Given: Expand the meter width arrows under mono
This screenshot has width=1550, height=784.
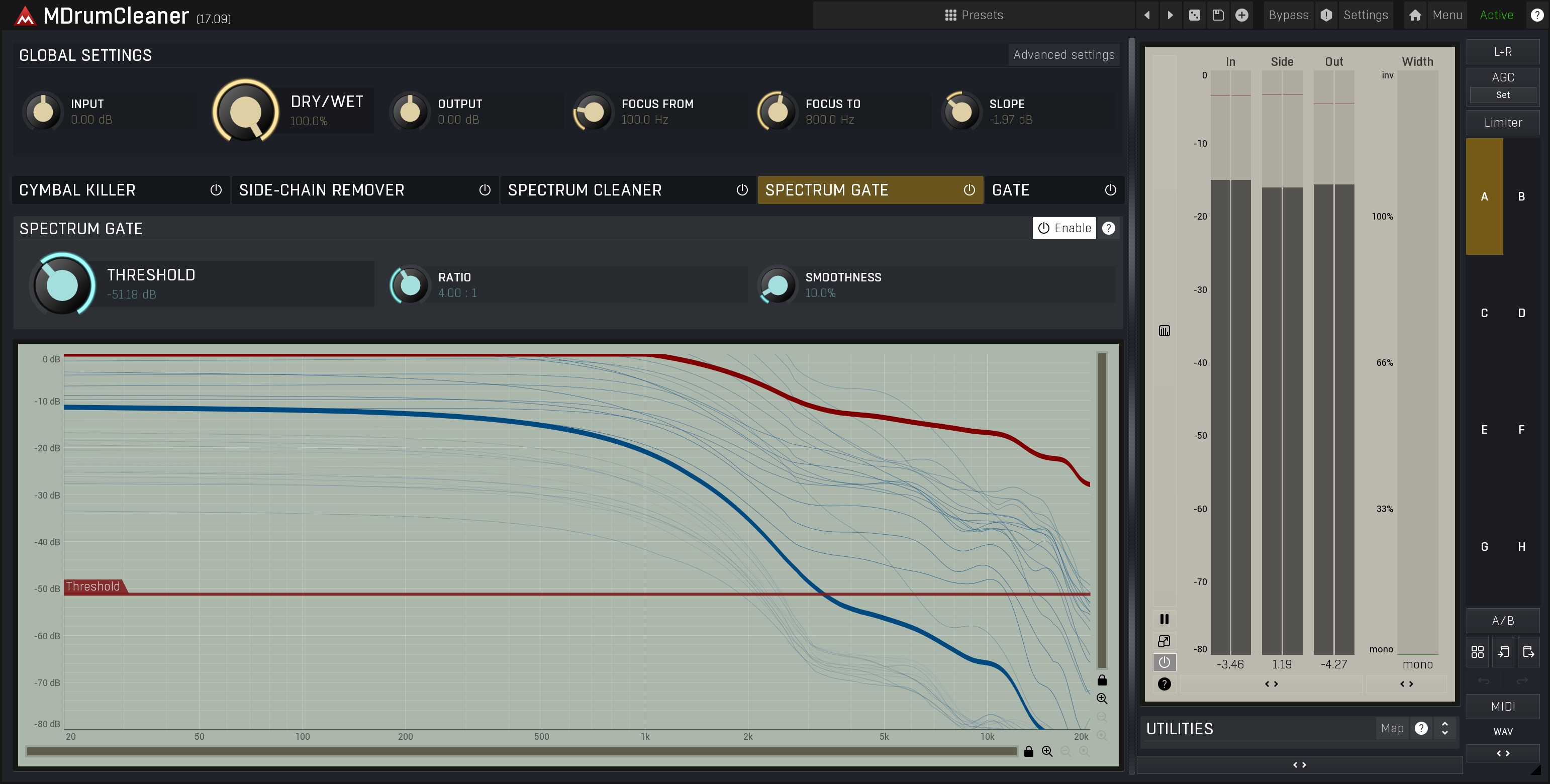Looking at the screenshot, I should (1406, 683).
